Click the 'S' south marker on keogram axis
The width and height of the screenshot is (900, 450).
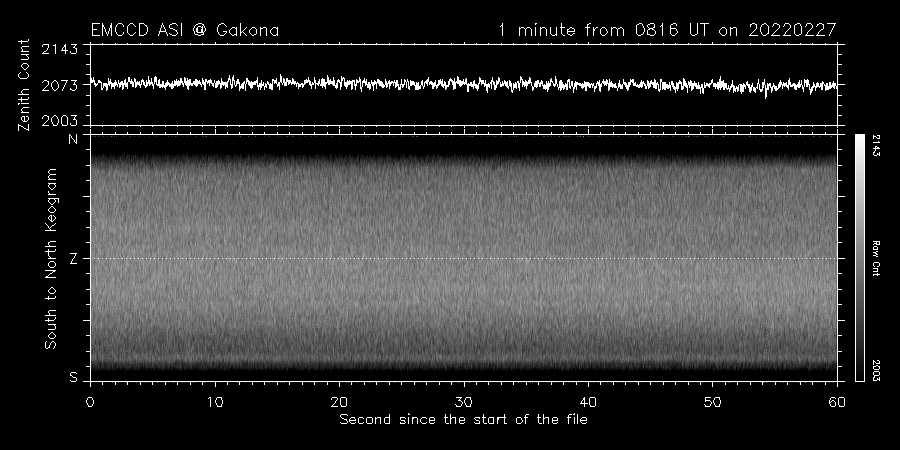(x=73, y=377)
